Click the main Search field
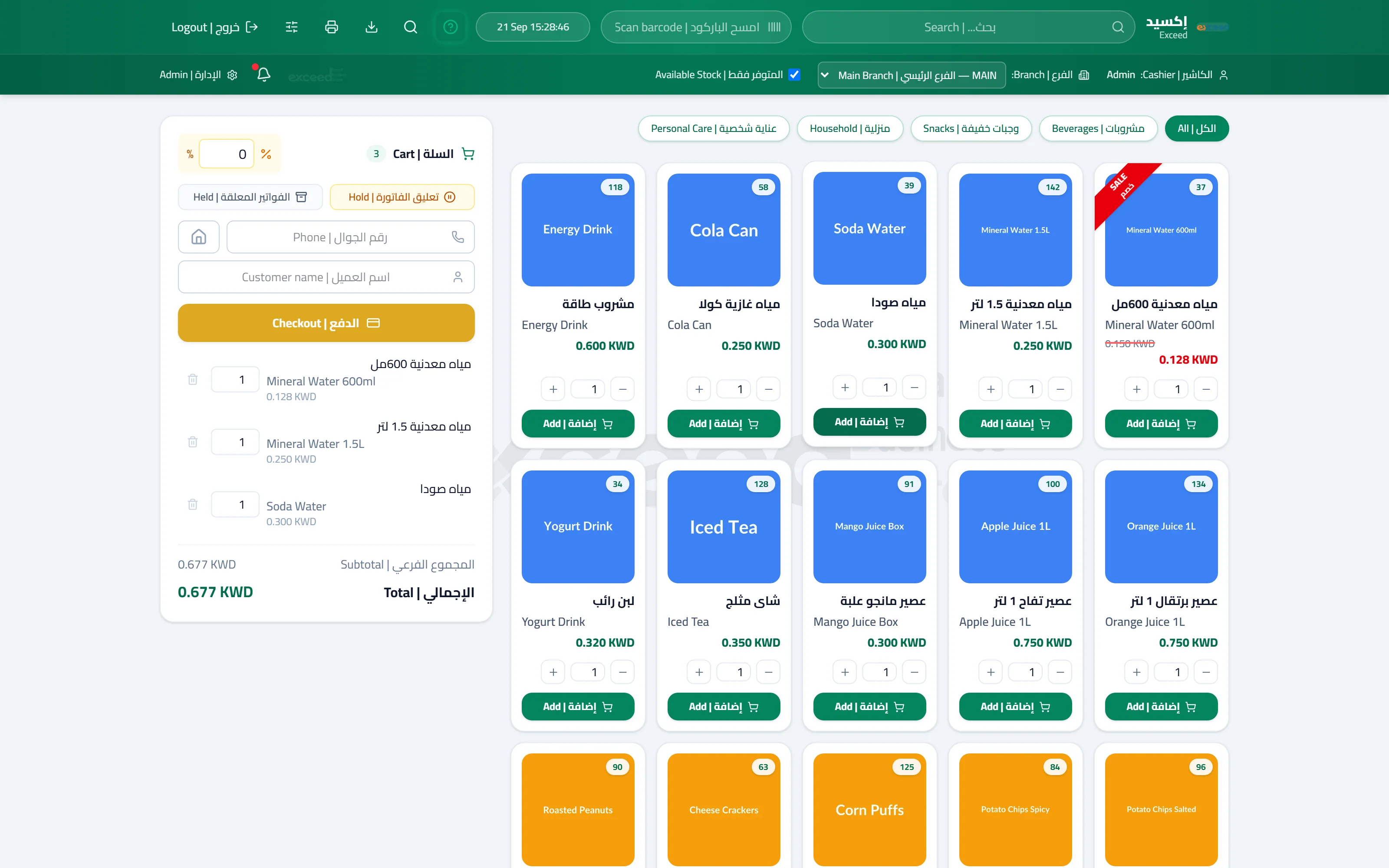 point(968,27)
